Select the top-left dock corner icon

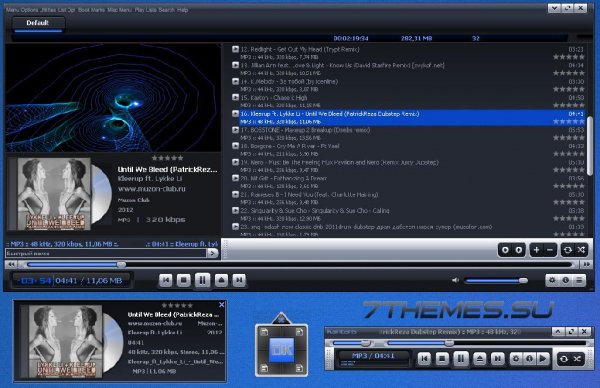pyautogui.click(x=264, y=332)
